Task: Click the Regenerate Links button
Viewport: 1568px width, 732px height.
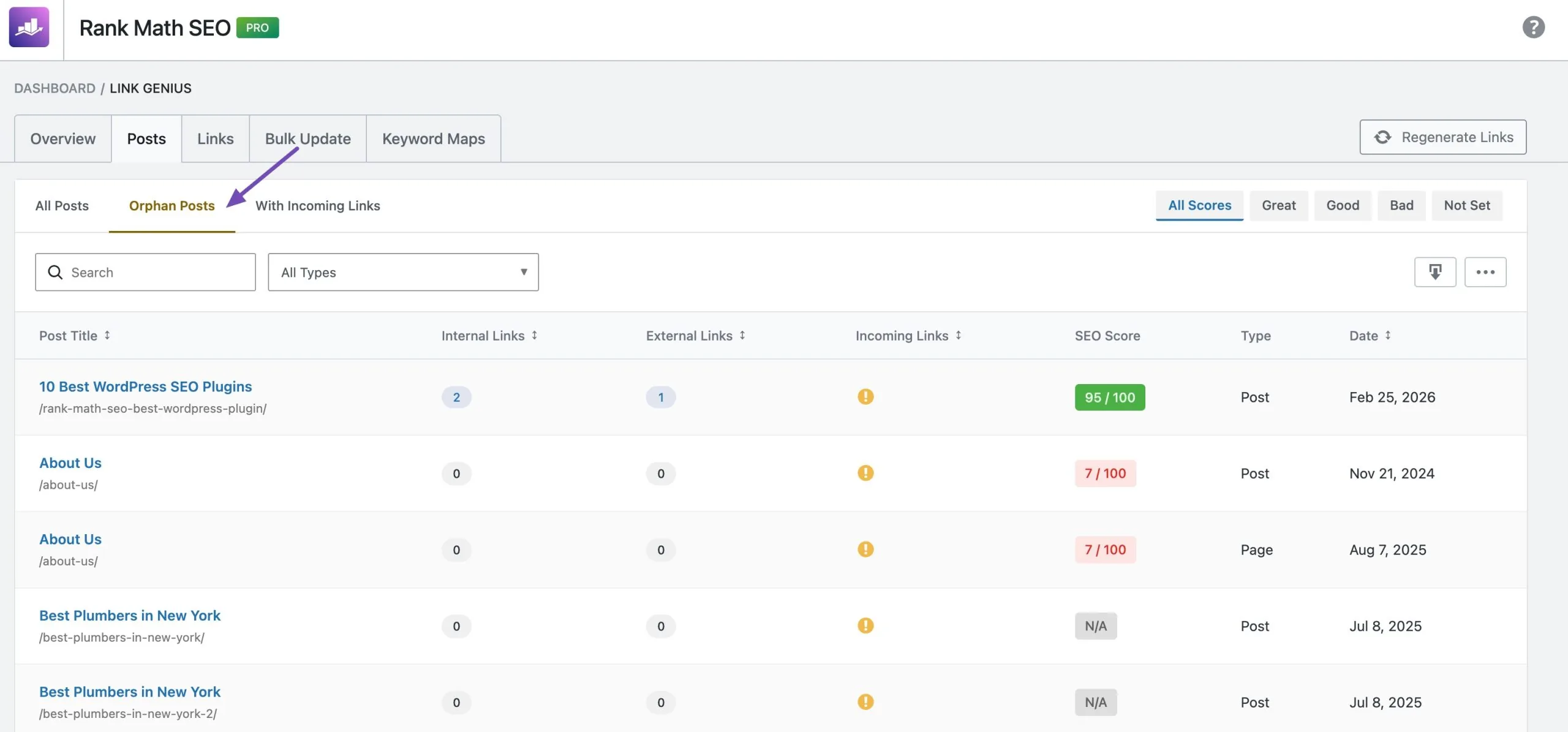Action: (x=1442, y=137)
